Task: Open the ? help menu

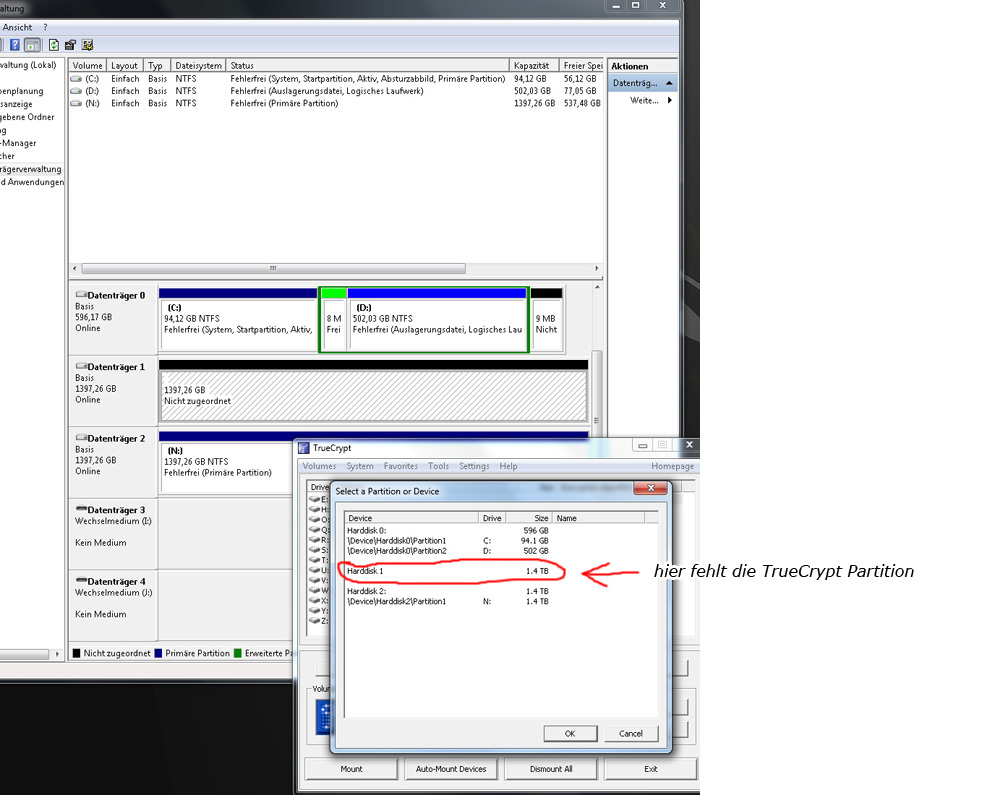Action: point(45,27)
